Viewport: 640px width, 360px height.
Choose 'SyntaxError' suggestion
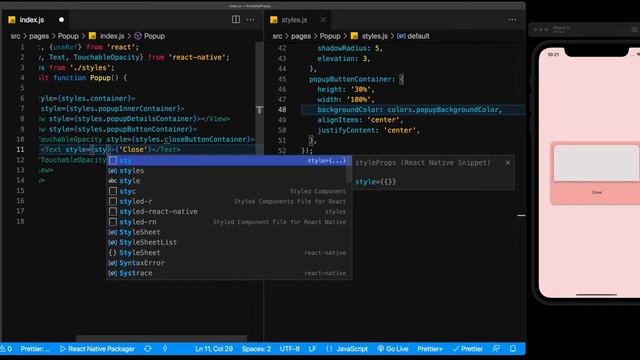pos(227,263)
